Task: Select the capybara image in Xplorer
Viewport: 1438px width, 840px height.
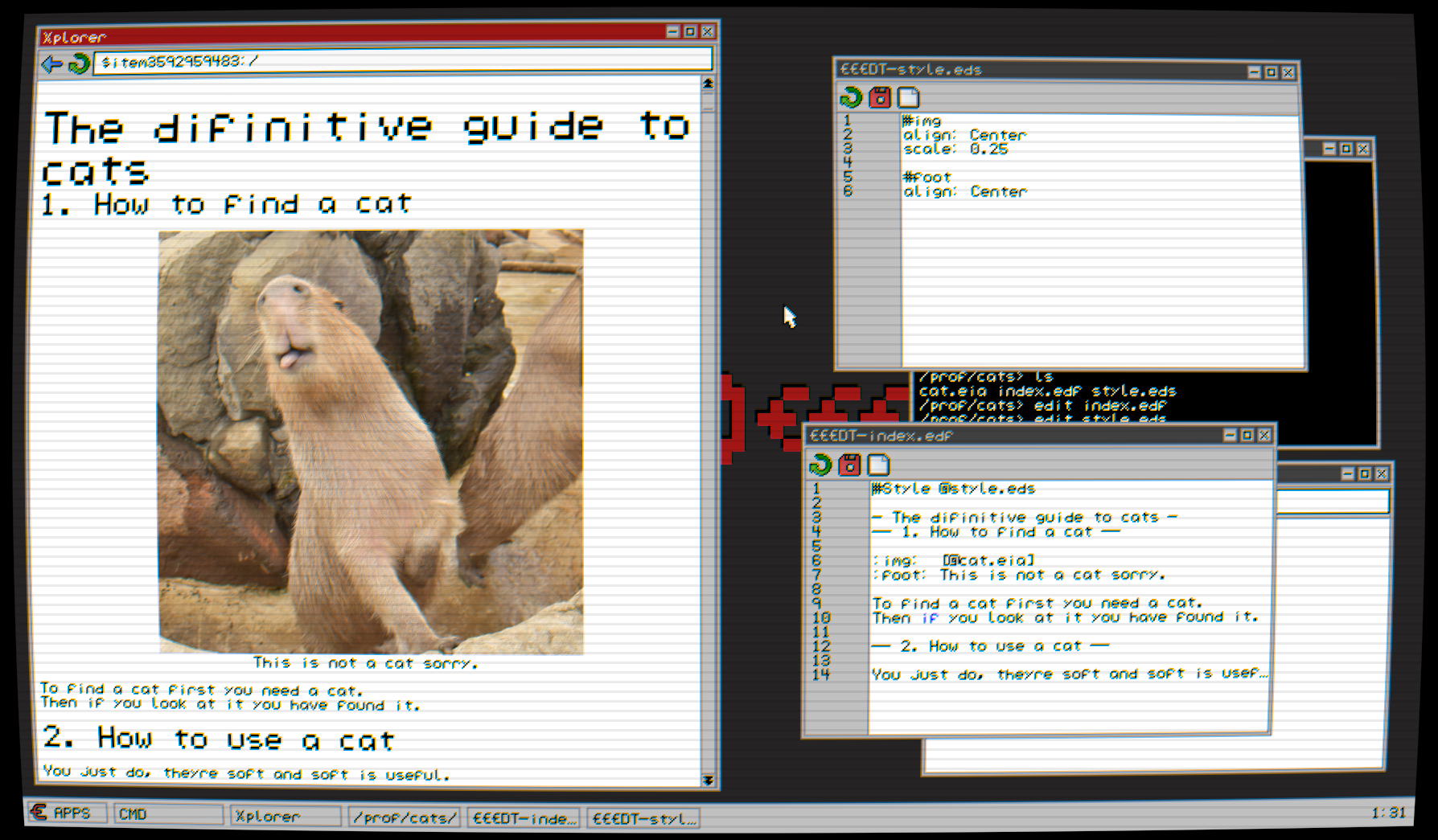Action: 371,441
